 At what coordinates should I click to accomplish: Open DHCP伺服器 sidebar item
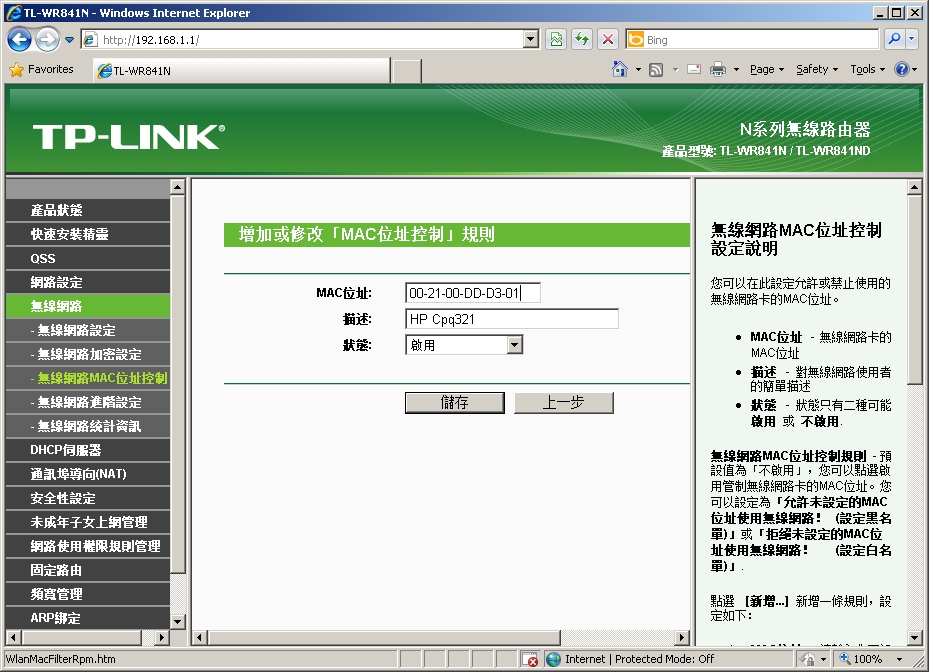click(x=88, y=450)
